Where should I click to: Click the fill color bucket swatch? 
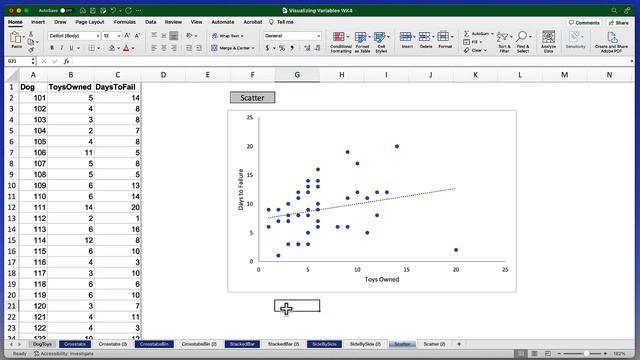point(112,48)
